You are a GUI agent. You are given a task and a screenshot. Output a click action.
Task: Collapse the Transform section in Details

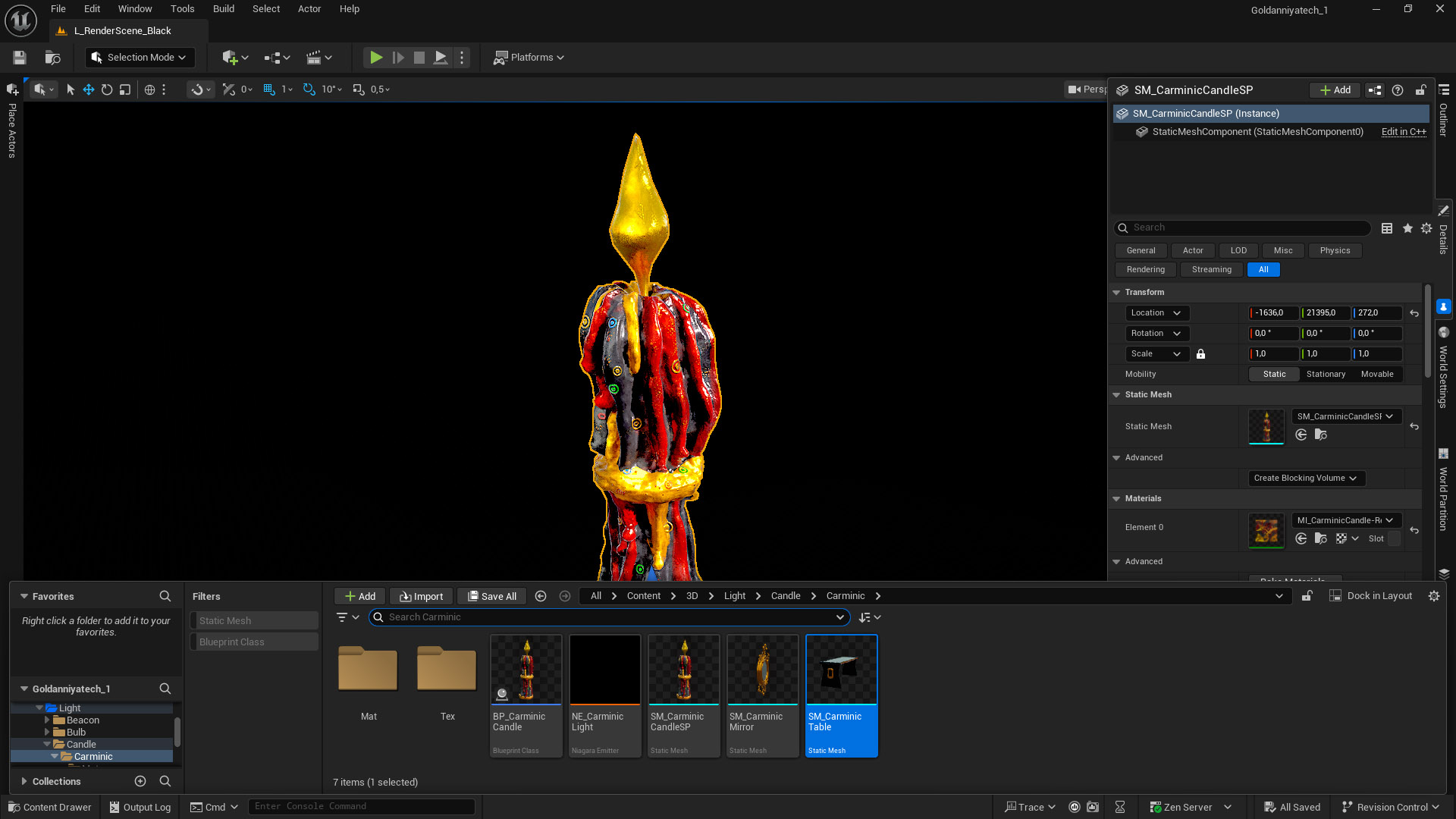(1116, 292)
